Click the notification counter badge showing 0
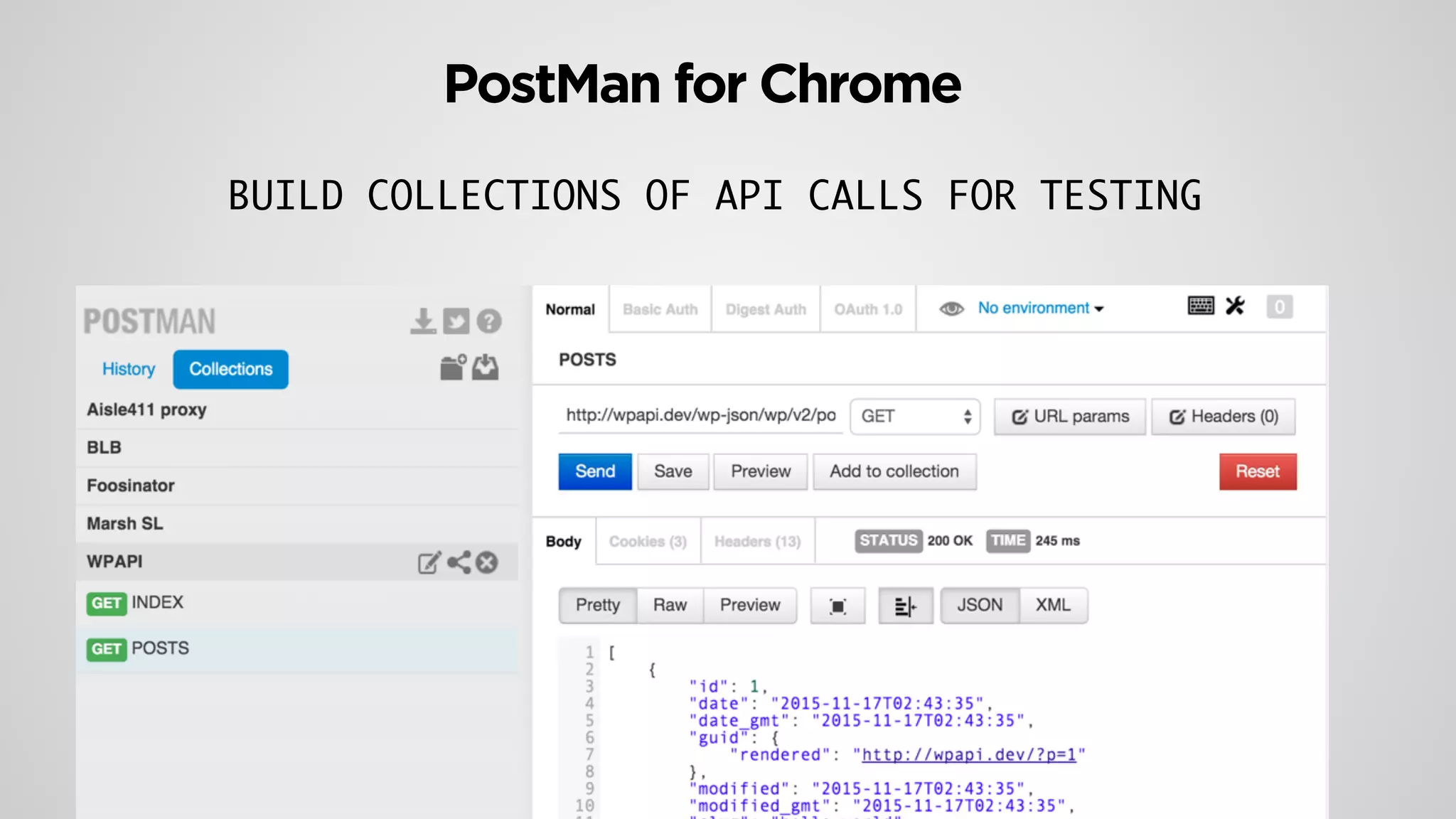Viewport: 1456px width, 819px height. pyautogui.click(x=1280, y=307)
